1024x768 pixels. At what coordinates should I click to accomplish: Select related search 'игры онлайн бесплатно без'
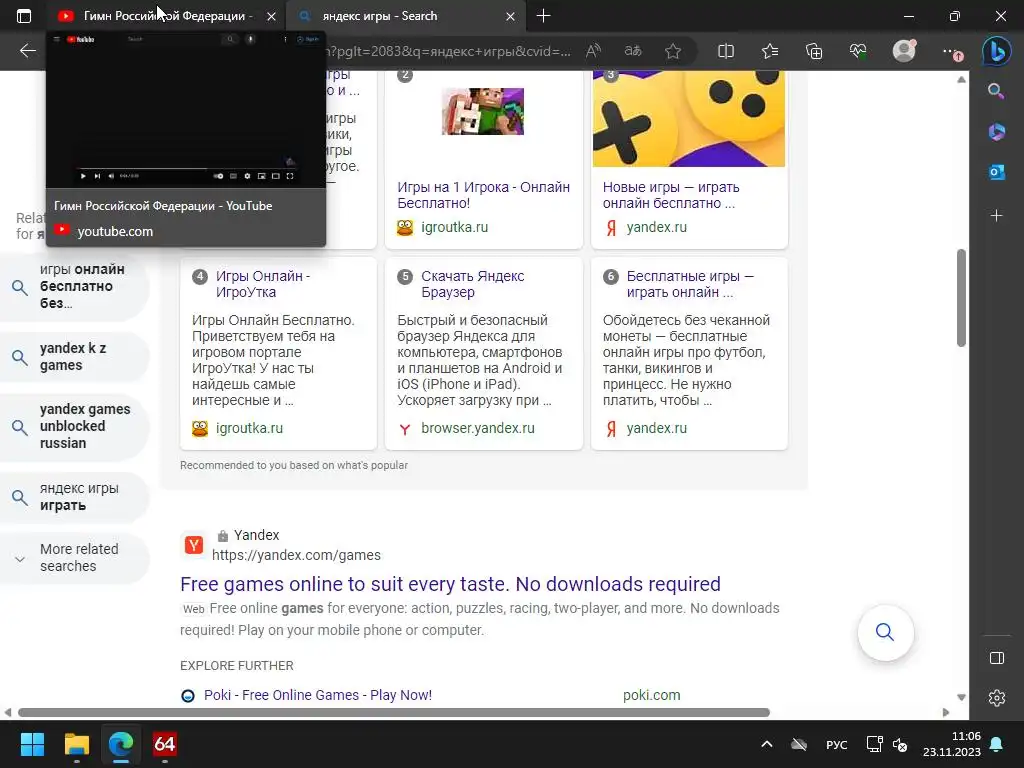(x=74, y=286)
